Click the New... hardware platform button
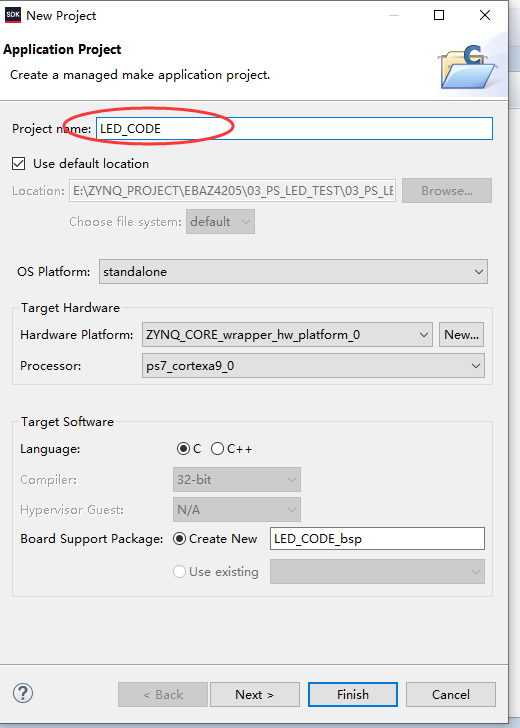 (x=461, y=335)
